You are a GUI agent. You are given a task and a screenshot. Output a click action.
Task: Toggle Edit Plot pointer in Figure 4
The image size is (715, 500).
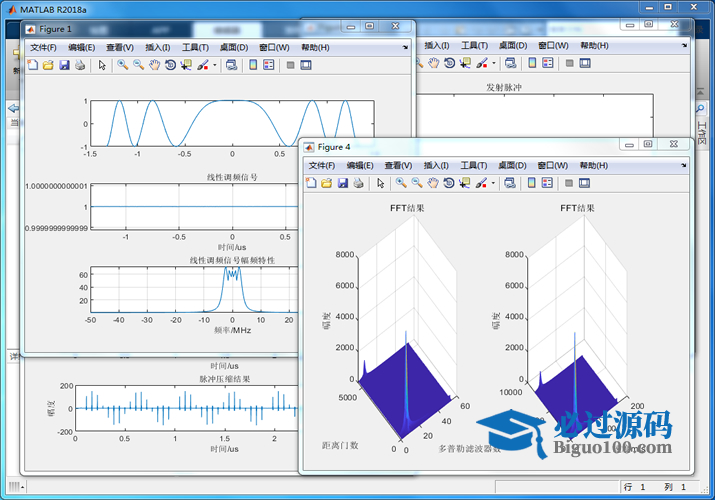coord(381,183)
